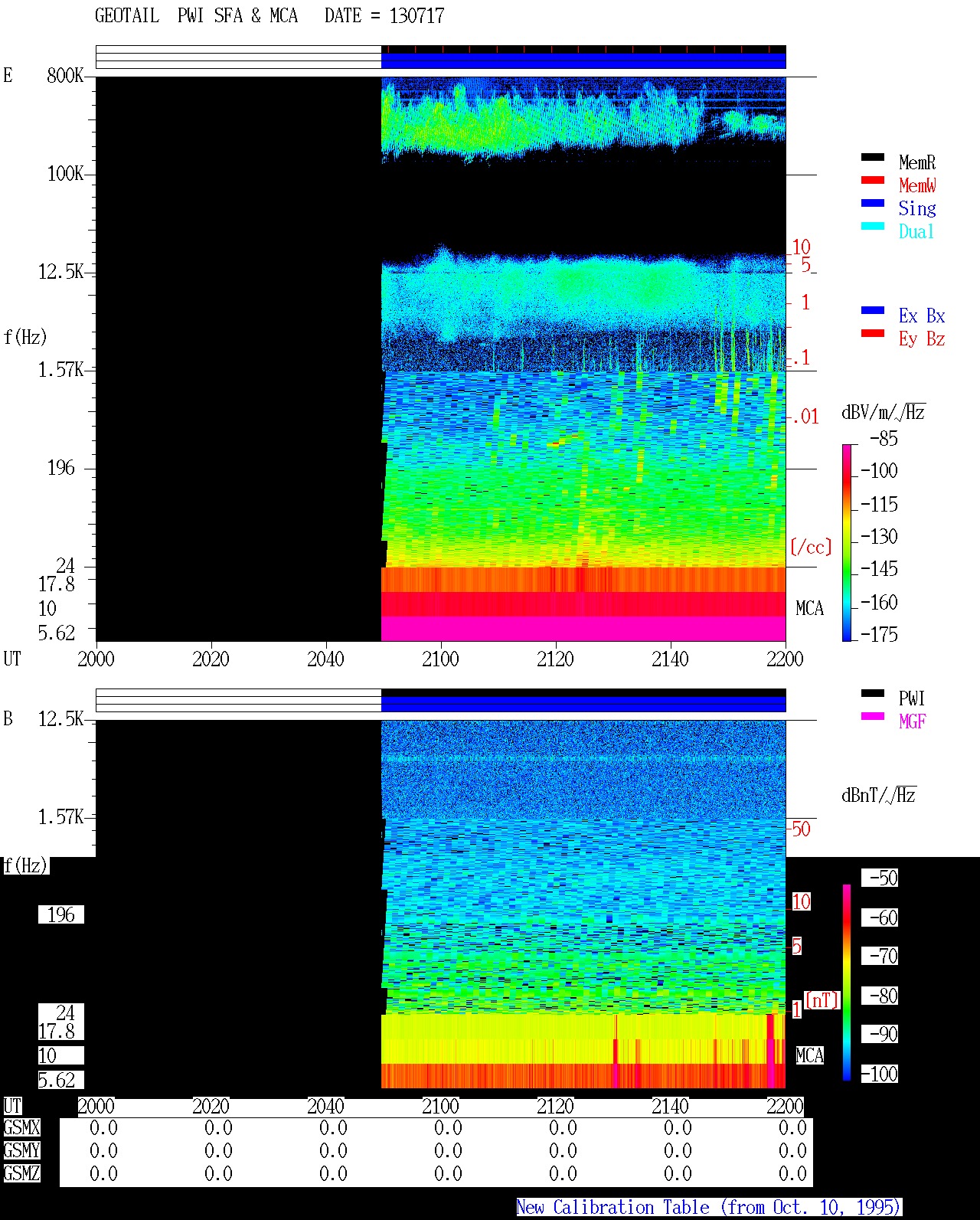Click the MCA label beside the E panel
980x1220 pixels.
(x=809, y=609)
